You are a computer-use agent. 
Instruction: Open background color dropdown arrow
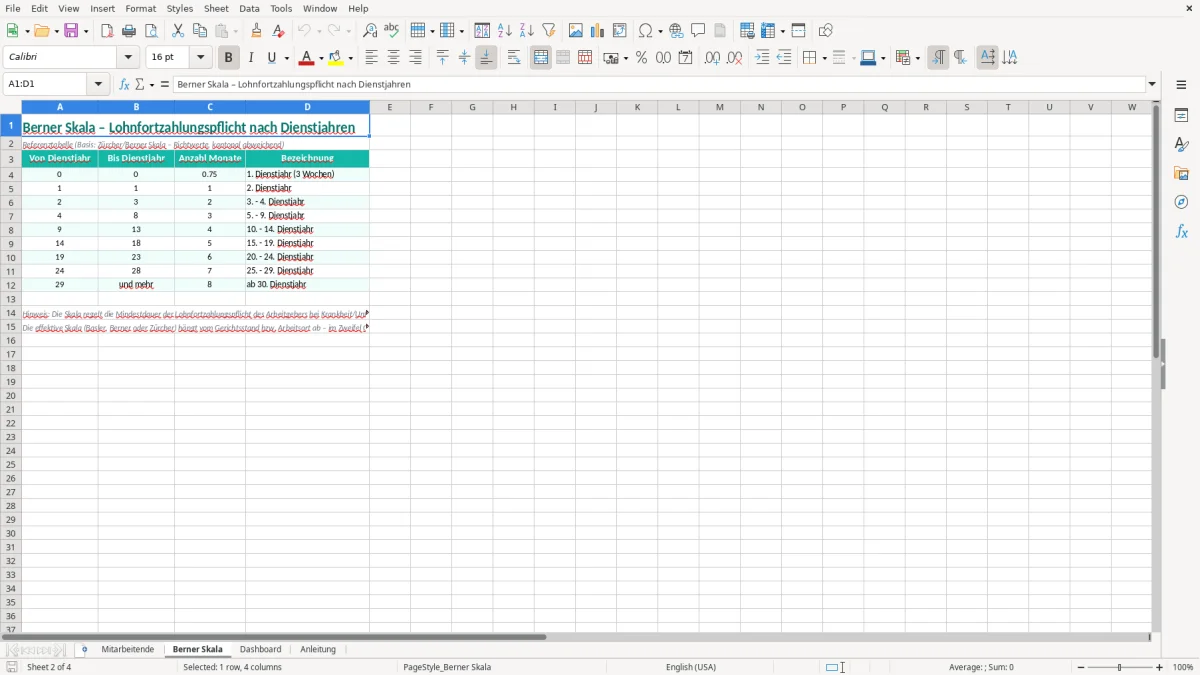click(x=351, y=58)
